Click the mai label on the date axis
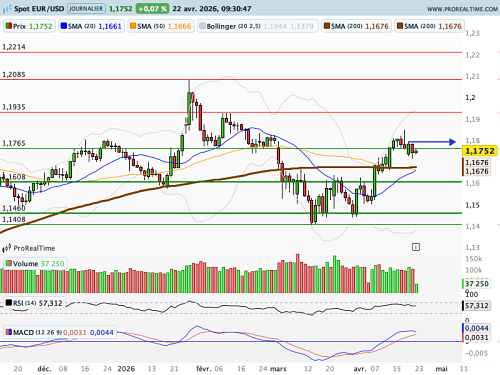Image resolution: width=500 pixels, height=375 pixels. click(441, 369)
